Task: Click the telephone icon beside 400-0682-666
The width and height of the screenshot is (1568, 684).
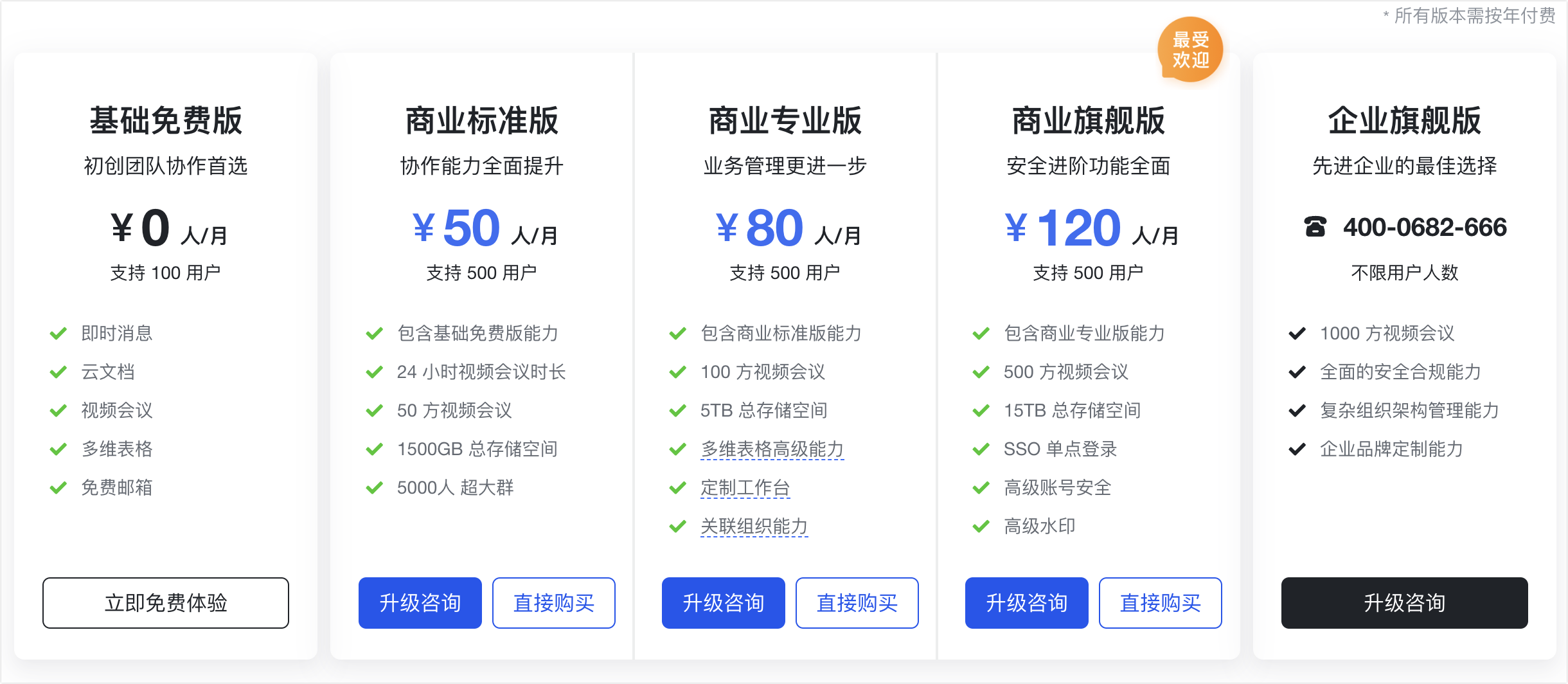Action: (x=1315, y=227)
